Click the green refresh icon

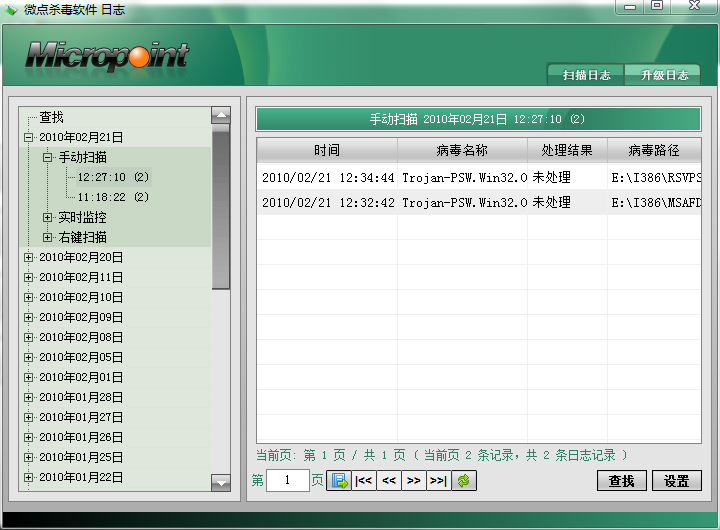(463, 481)
